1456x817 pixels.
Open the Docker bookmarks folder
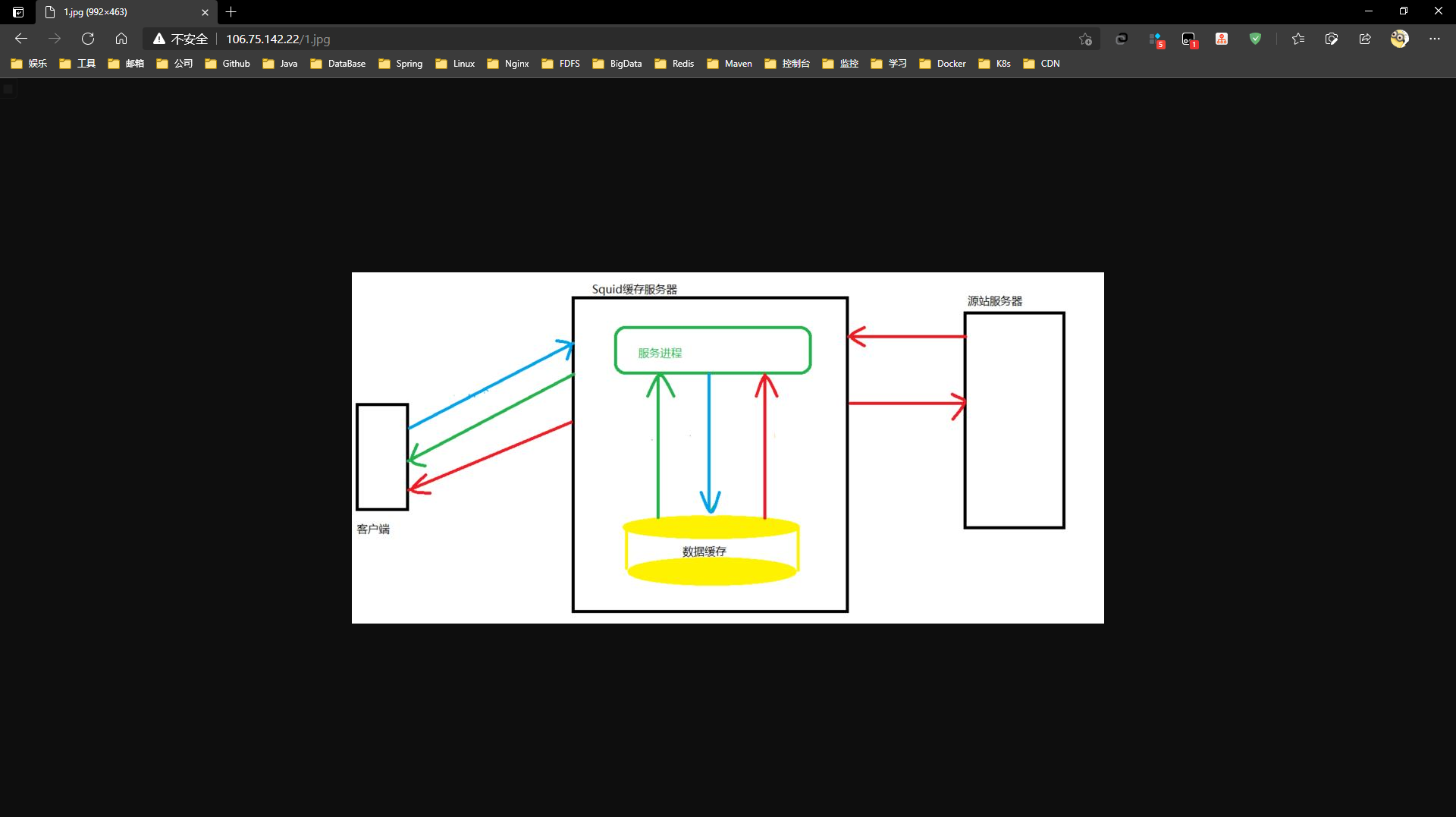tap(943, 64)
